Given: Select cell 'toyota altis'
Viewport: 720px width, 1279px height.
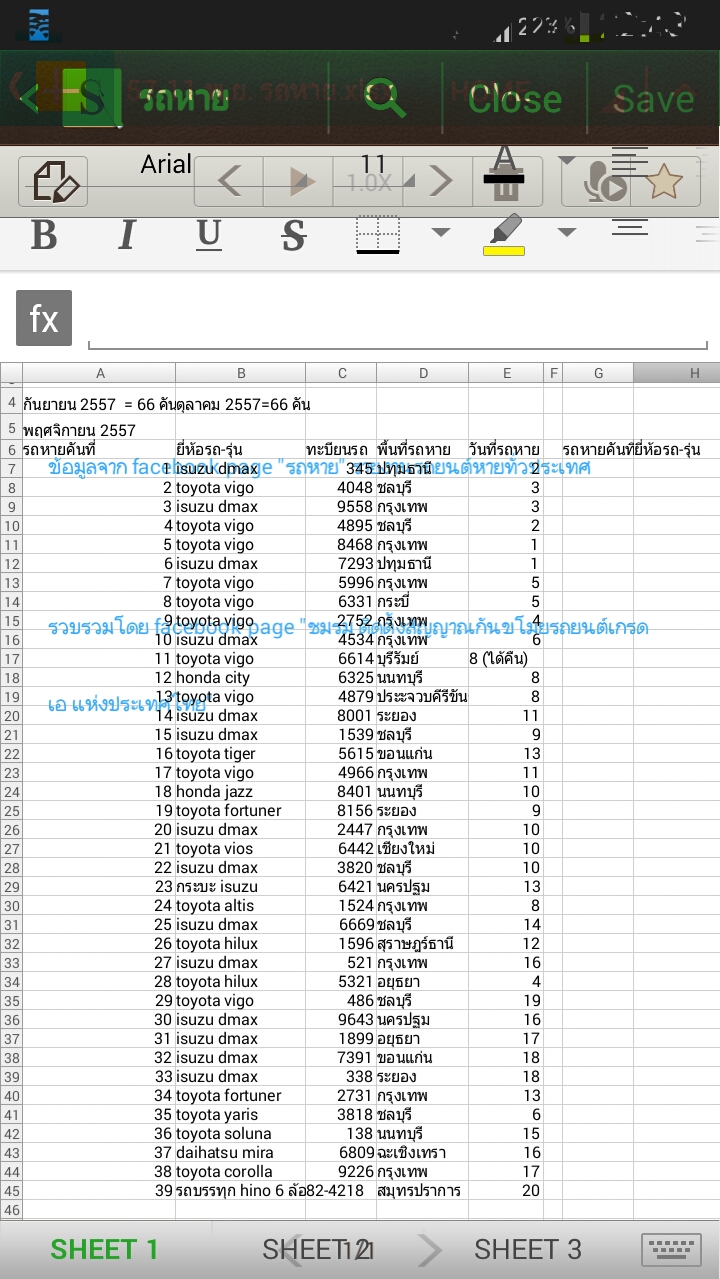Looking at the screenshot, I should (x=241, y=906).
